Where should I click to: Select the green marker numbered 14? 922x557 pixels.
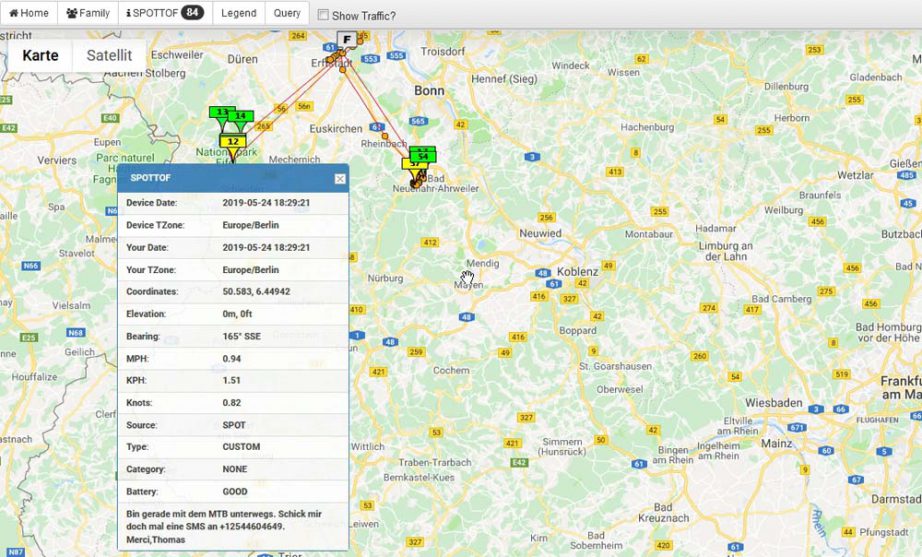tap(241, 116)
